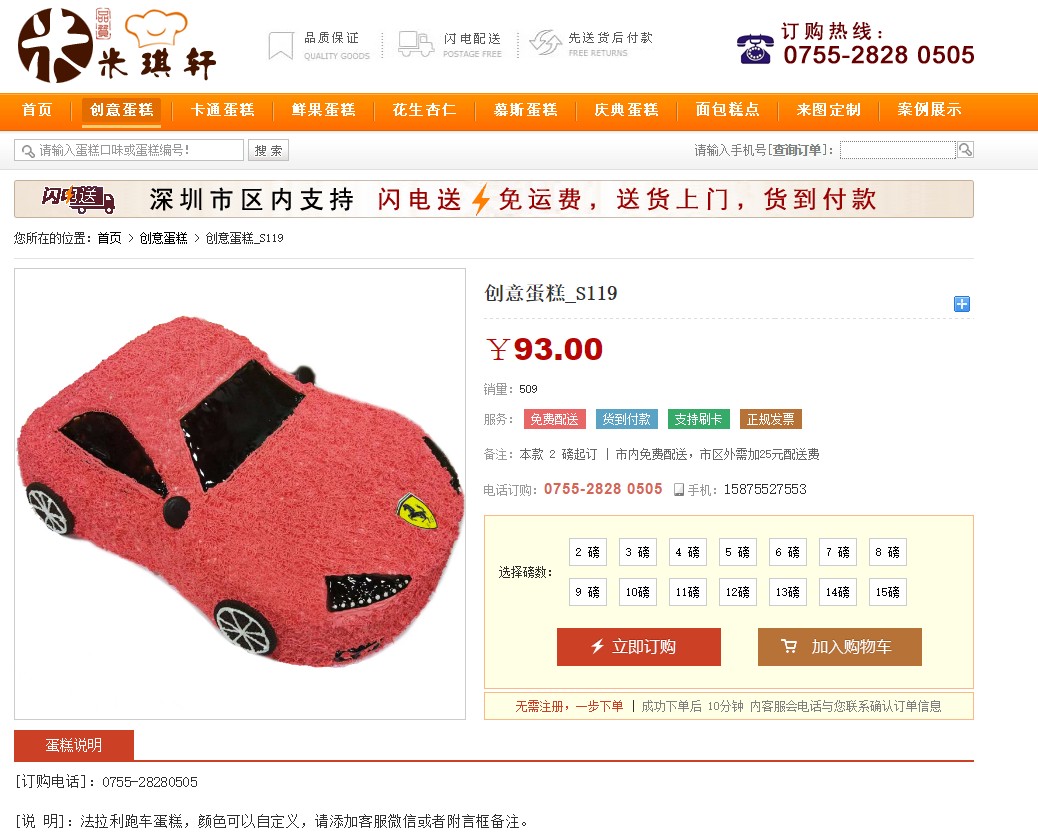Open the 卡通蛋糕 menu item
Viewport: 1038px width, 837px height.
222,109
